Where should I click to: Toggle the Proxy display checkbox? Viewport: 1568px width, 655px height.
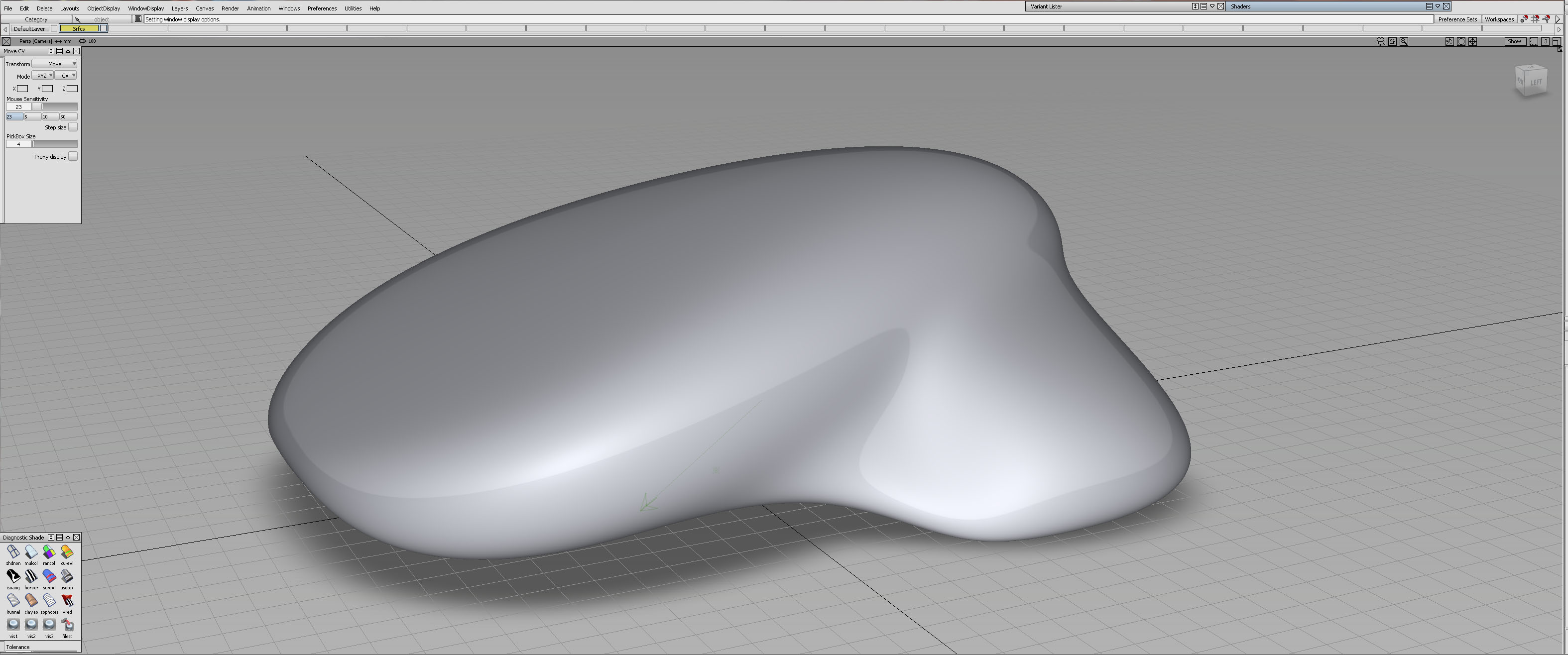(73, 156)
